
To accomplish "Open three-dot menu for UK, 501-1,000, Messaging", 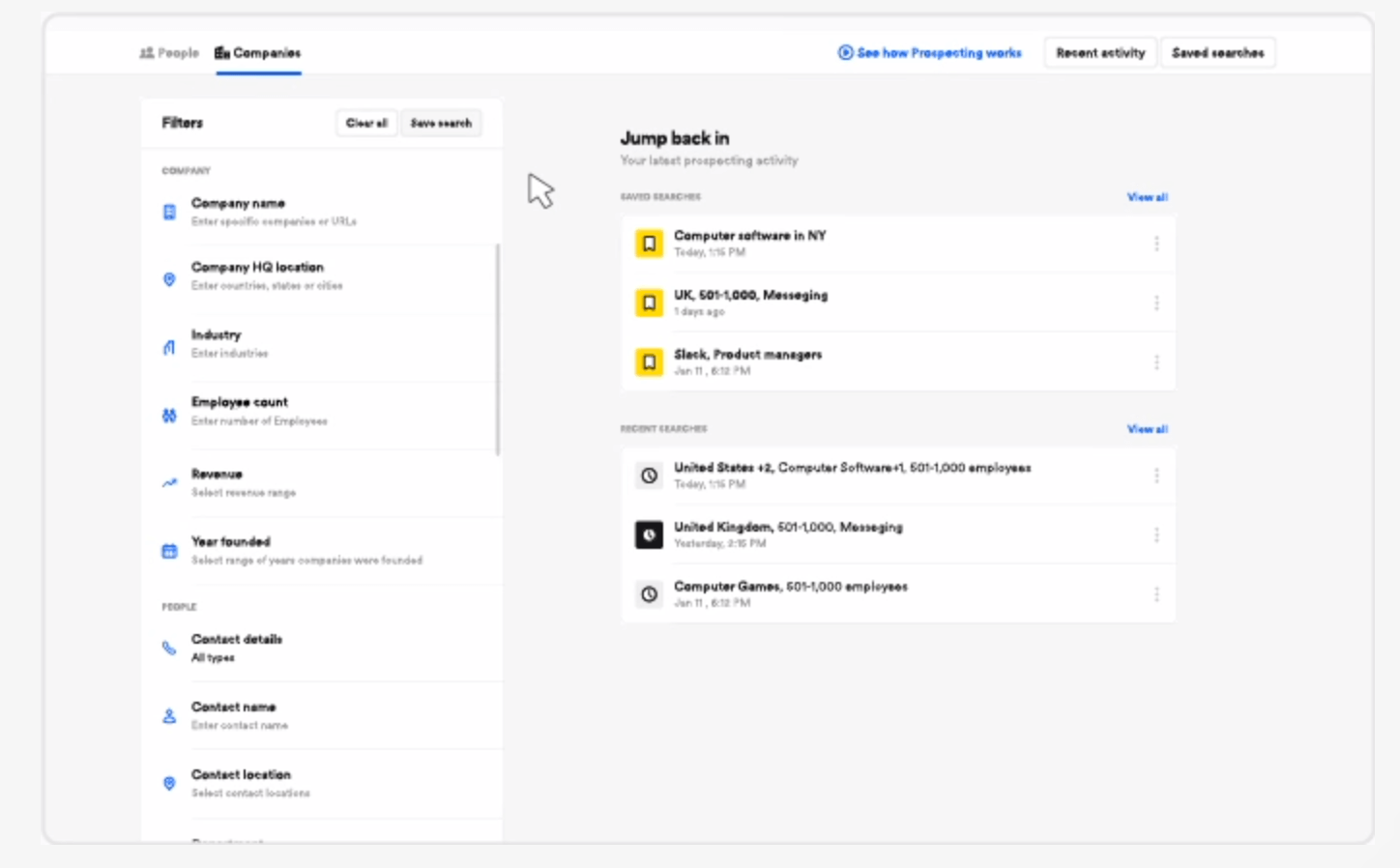I will 1156,304.
